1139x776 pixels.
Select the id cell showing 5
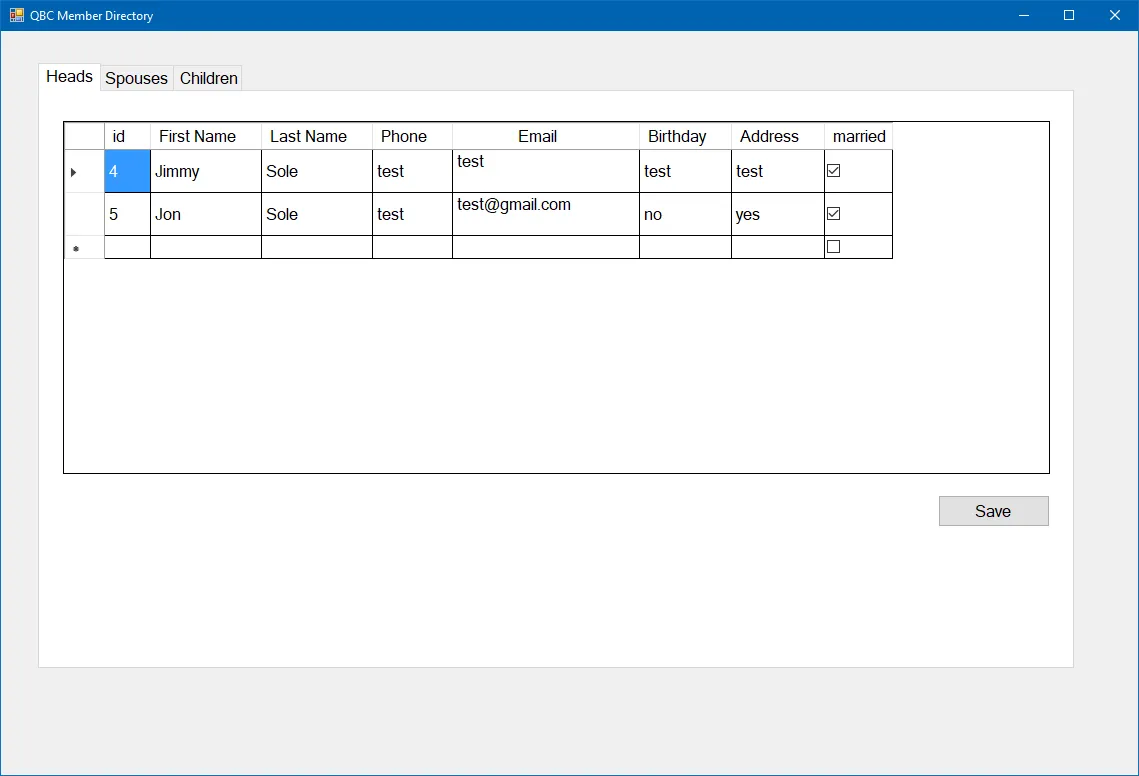pyautogui.click(x=127, y=214)
